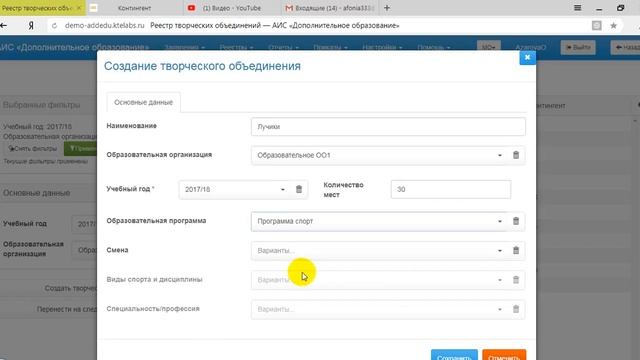Click Создать творческое объединение in background page
The height and width of the screenshot is (360, 640).
tap(70, 288)
